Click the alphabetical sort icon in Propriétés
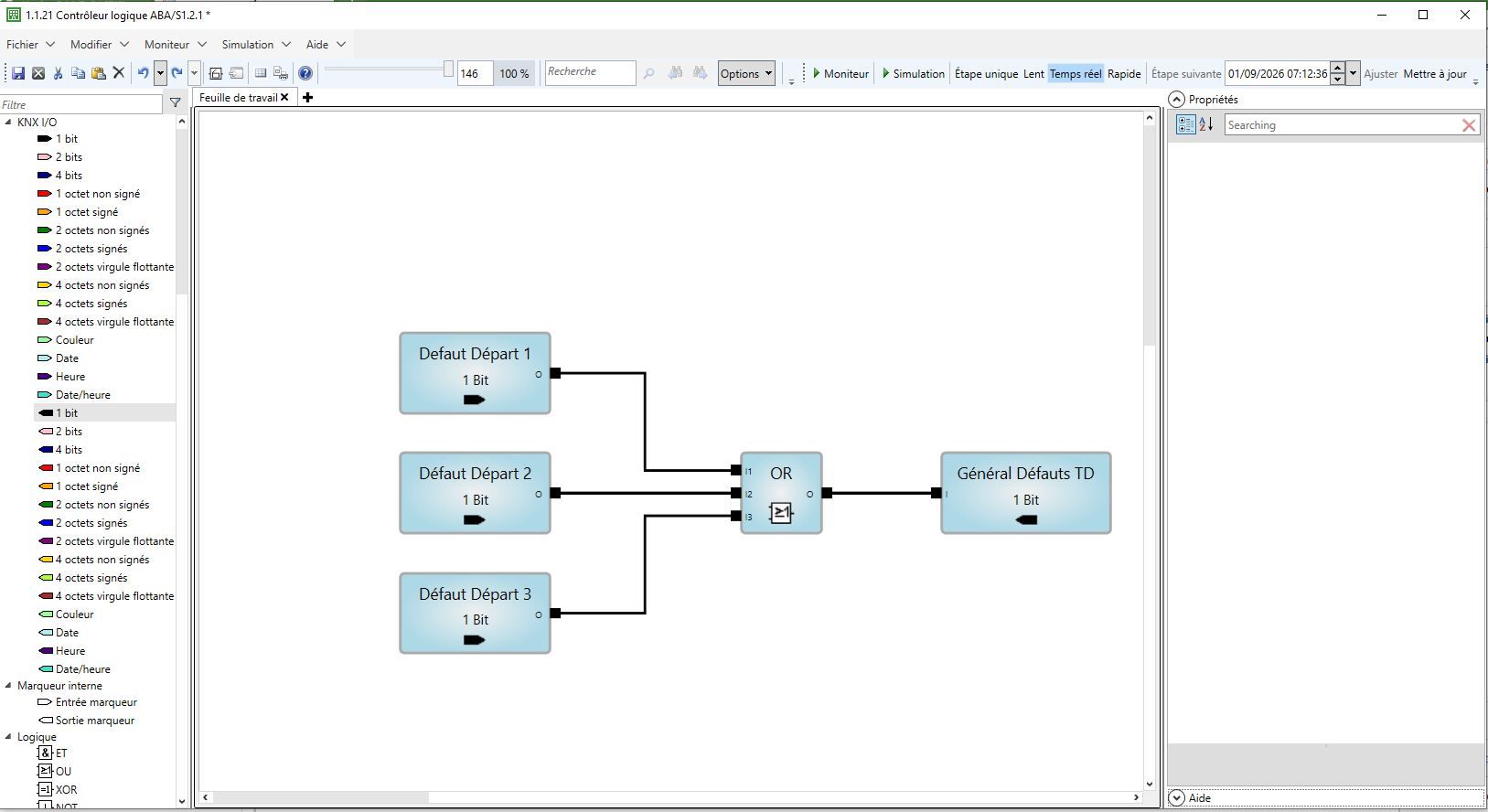 (x=1206, y=124)
